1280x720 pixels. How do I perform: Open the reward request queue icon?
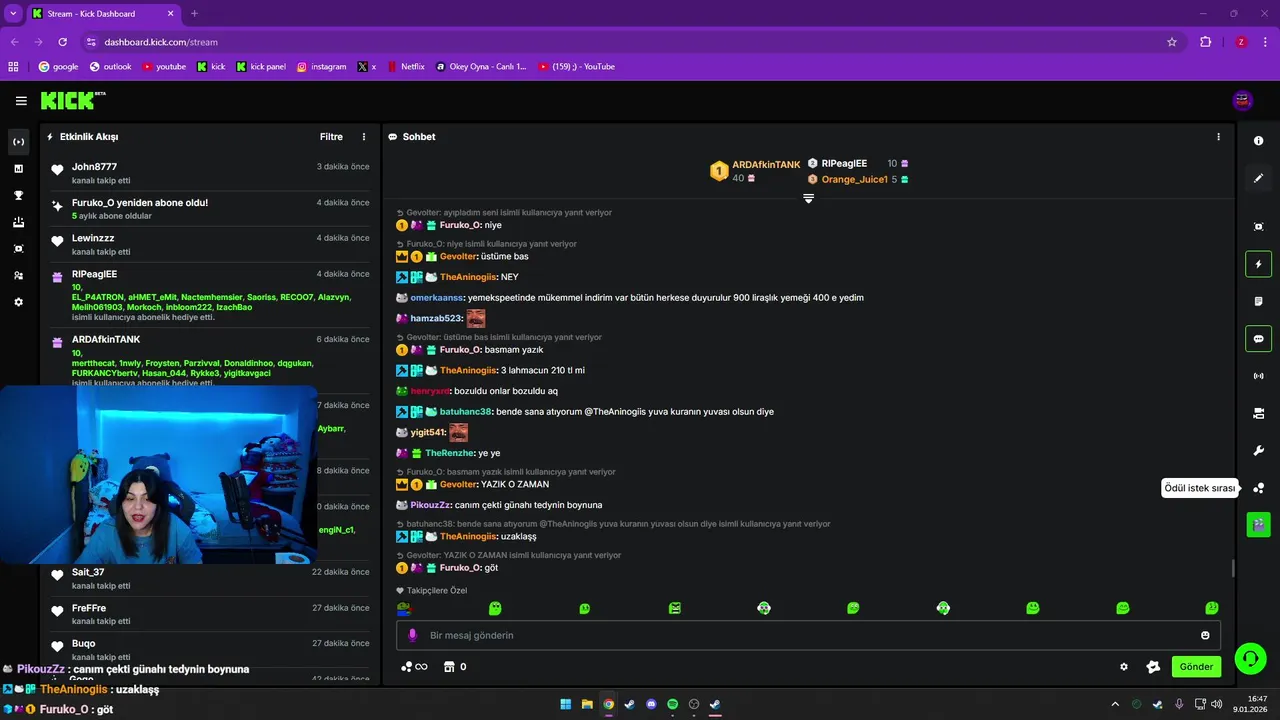1258,488
